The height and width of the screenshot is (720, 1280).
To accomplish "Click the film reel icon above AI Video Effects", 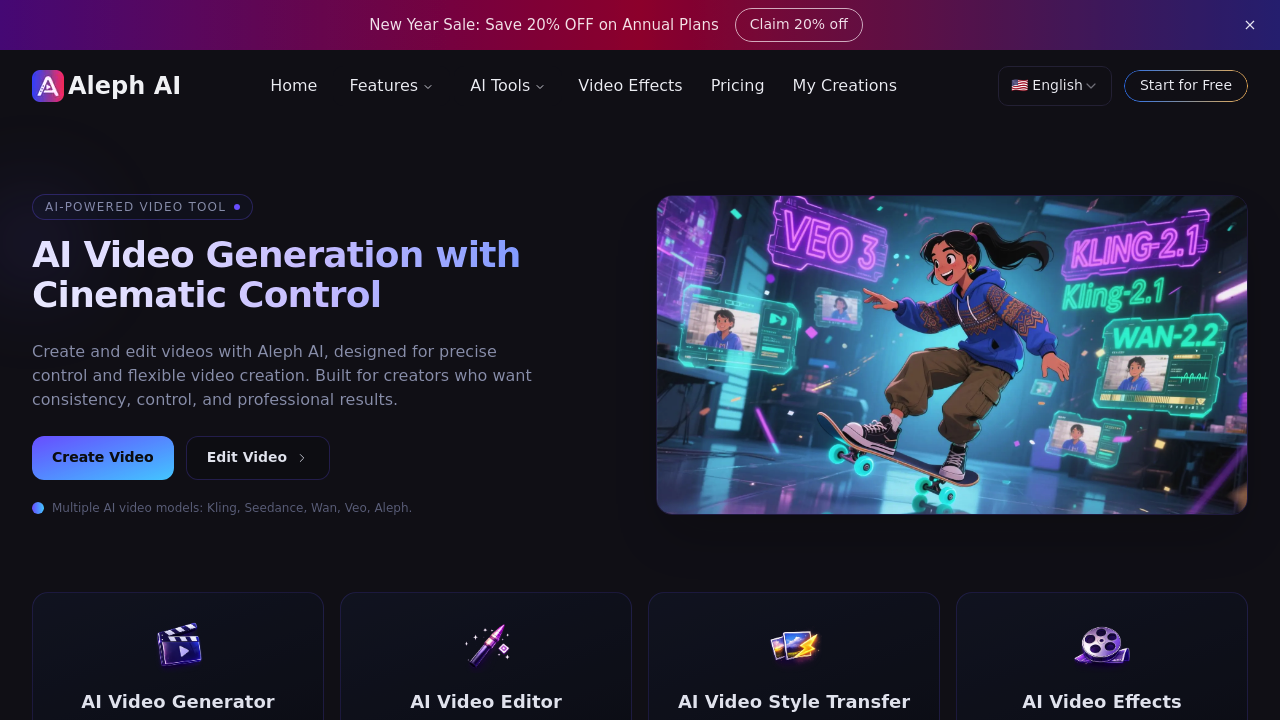I will point(1102,645).
